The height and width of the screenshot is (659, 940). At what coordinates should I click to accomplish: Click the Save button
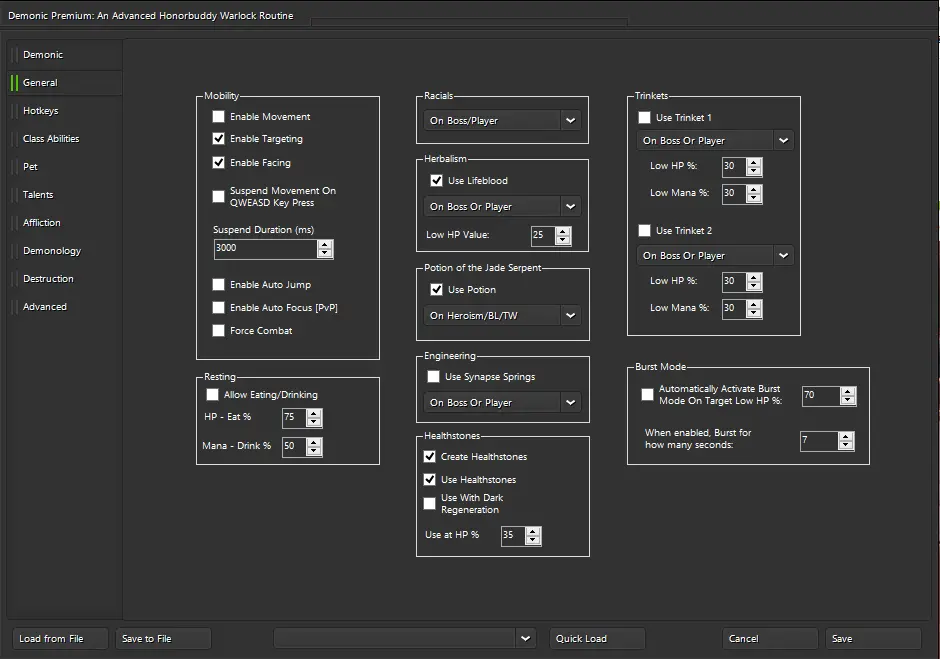point(873,639)
